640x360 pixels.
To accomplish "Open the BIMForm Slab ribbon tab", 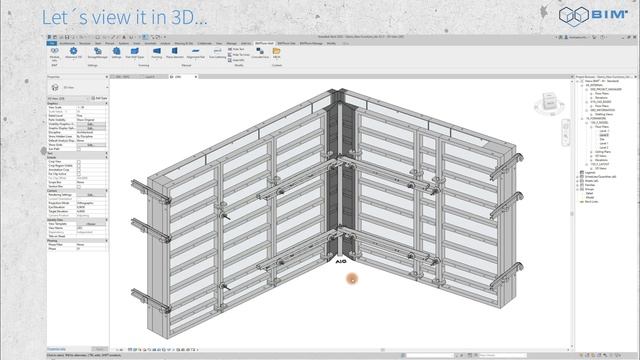I will click(x=287, y=43).
